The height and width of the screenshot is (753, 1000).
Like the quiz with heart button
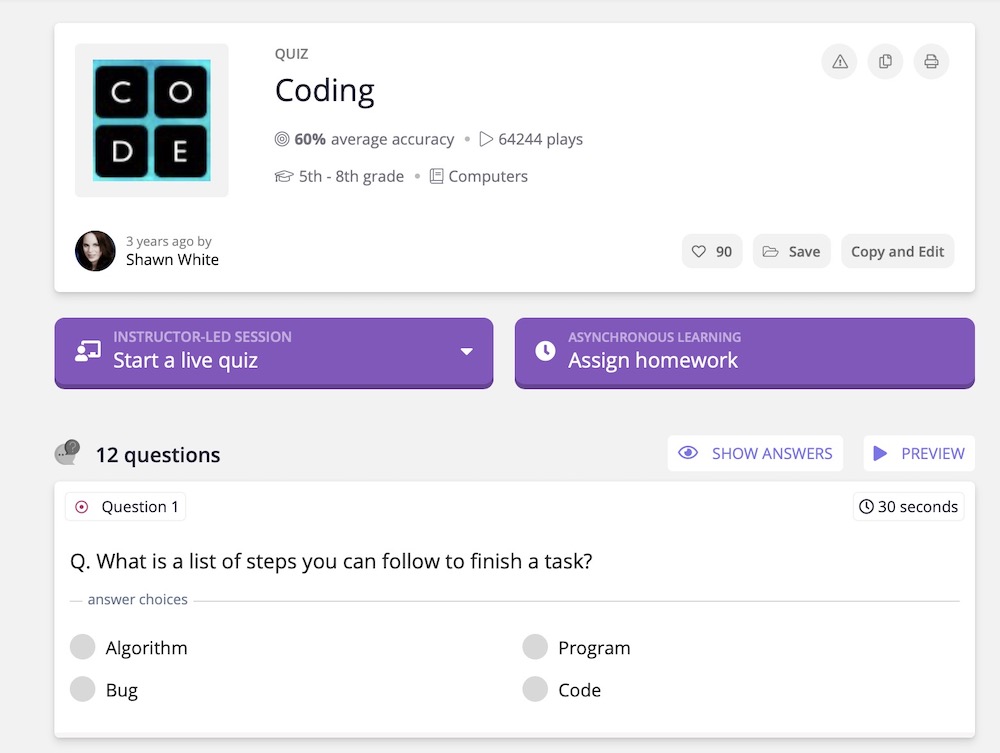coord(712,252)
